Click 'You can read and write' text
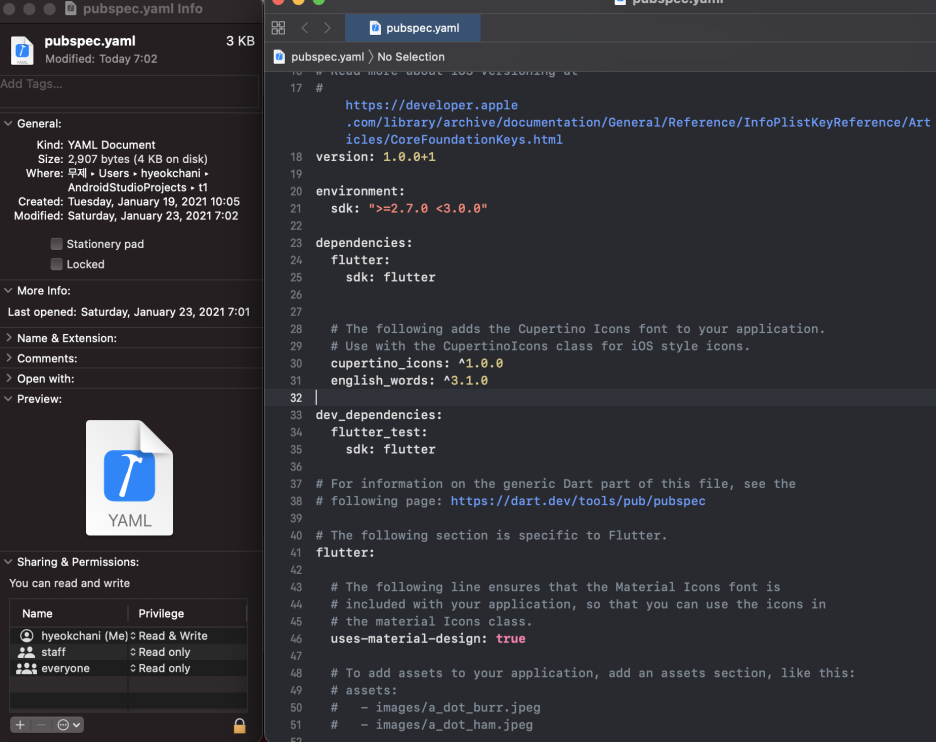The width and height of the screenshot is (936, 742). pyautogui.click(x=69, y=583)
